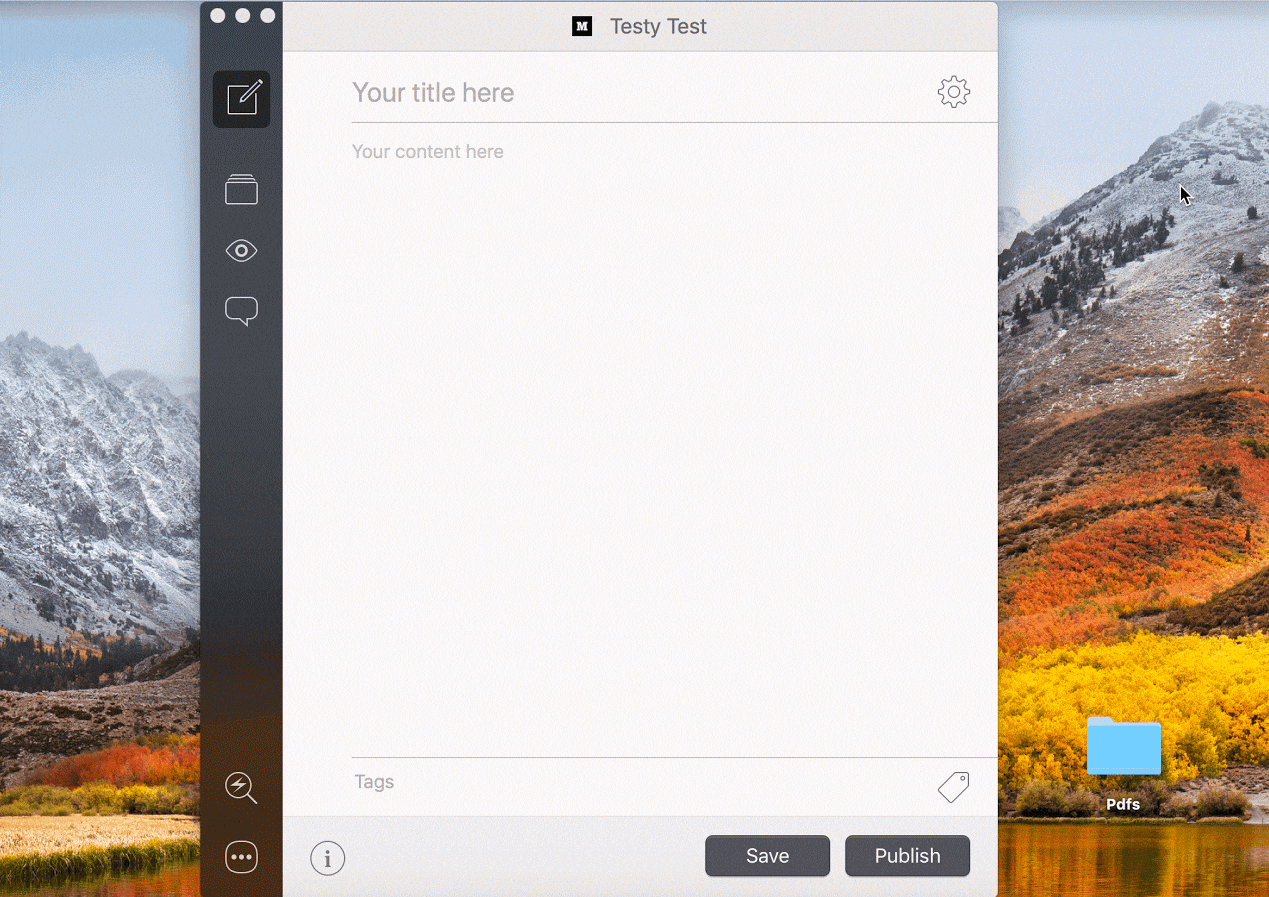Close the window with the first title-bar button
Screen dimensions: 1269x897
[218, 16]
